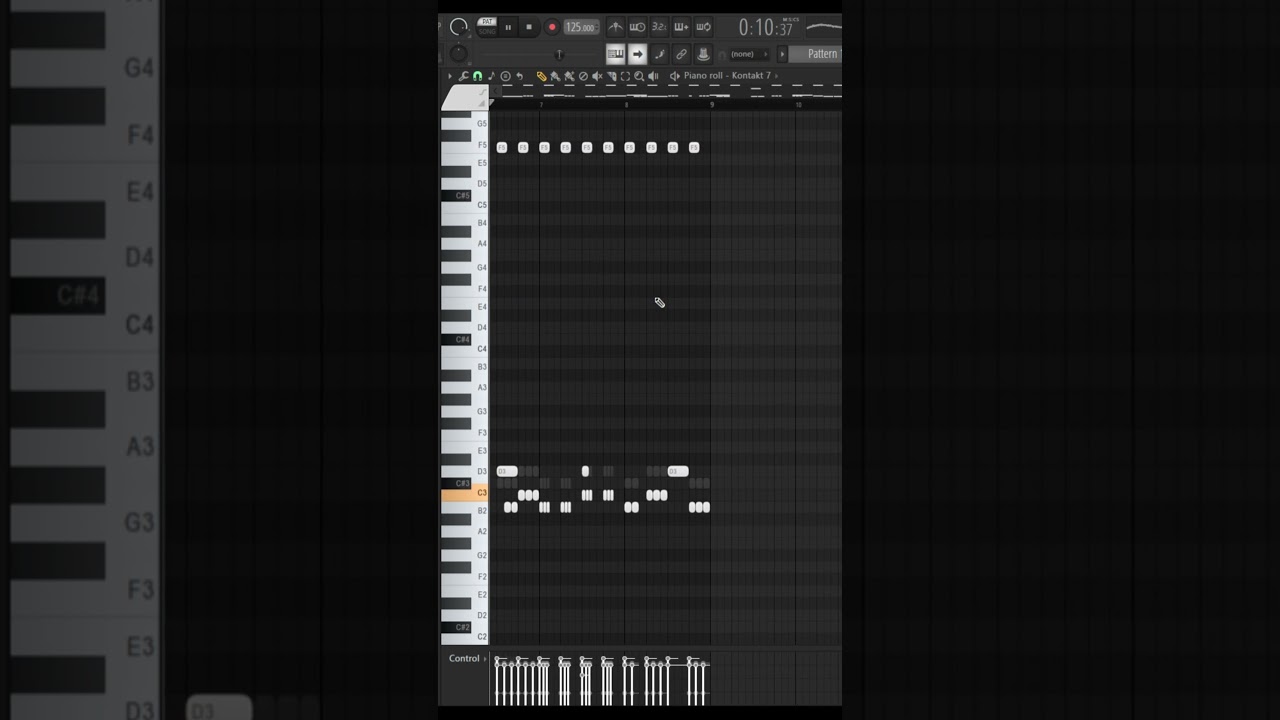Click the main volume knob
The width and height of the screenshot is (1280, 720).
coord(459,27)
